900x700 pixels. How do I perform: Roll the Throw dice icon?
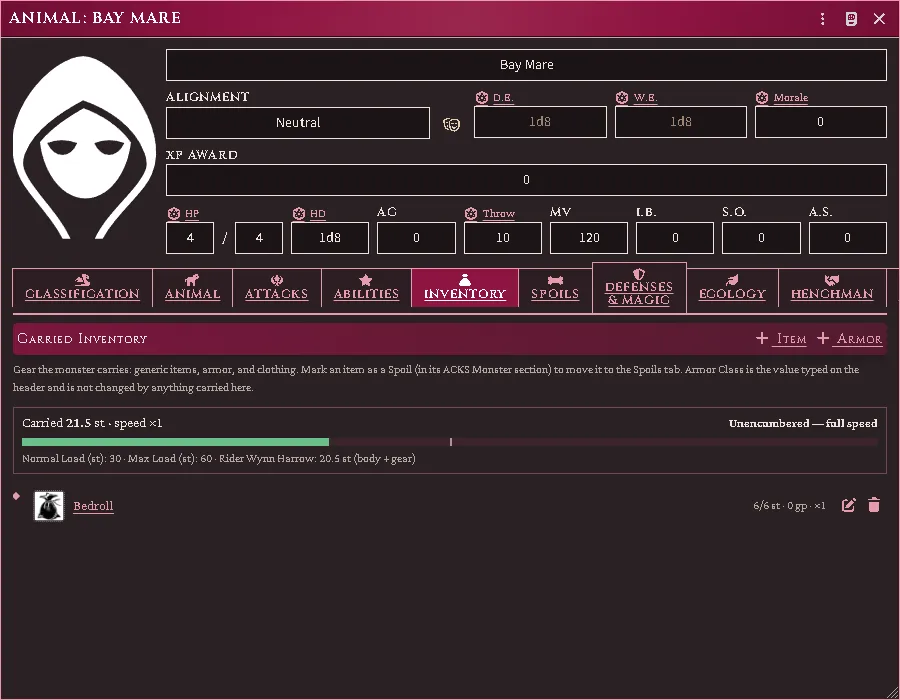(471, 213)
